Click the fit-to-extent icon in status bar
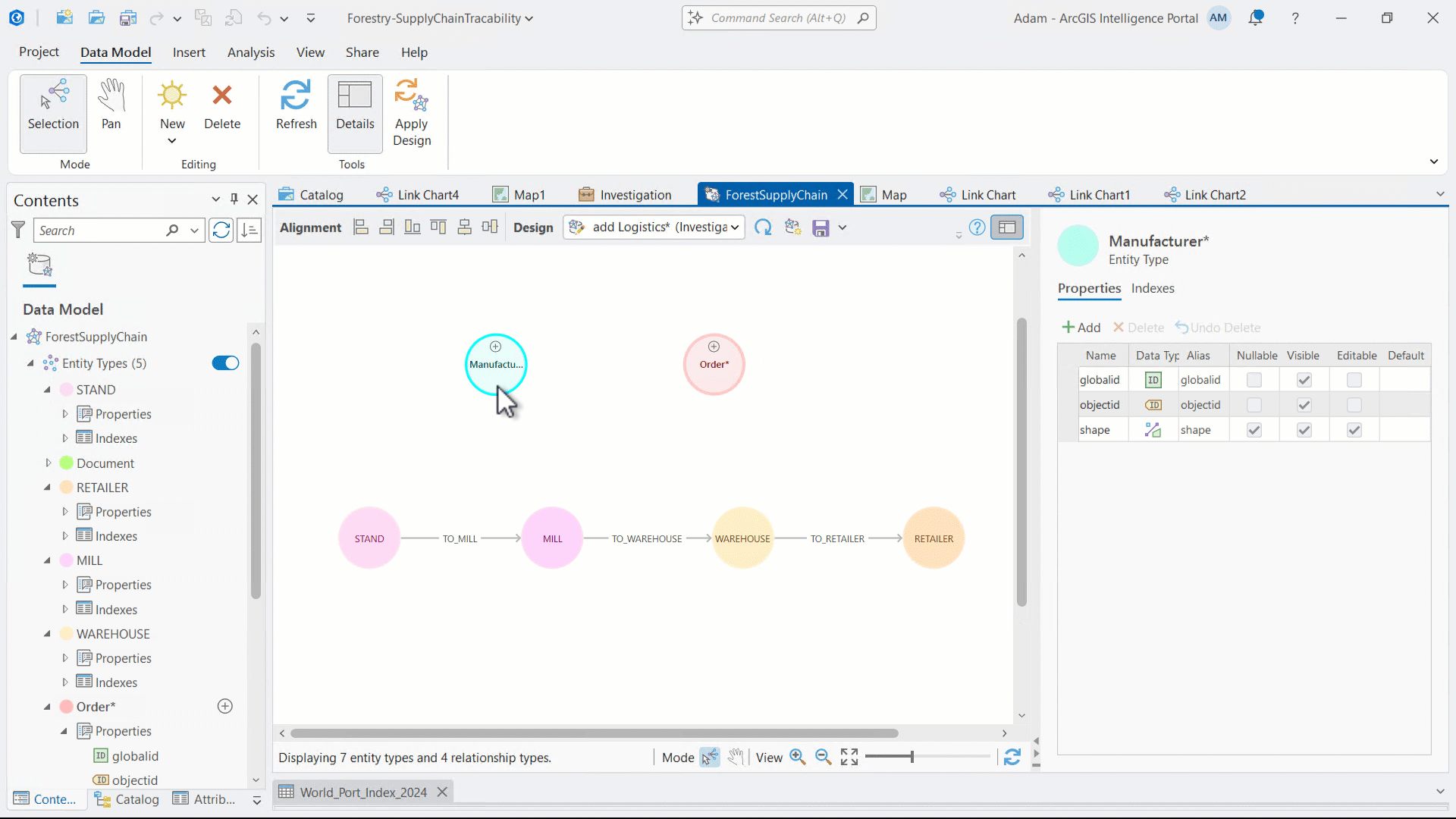The image size is (1456, 819). 849,756
